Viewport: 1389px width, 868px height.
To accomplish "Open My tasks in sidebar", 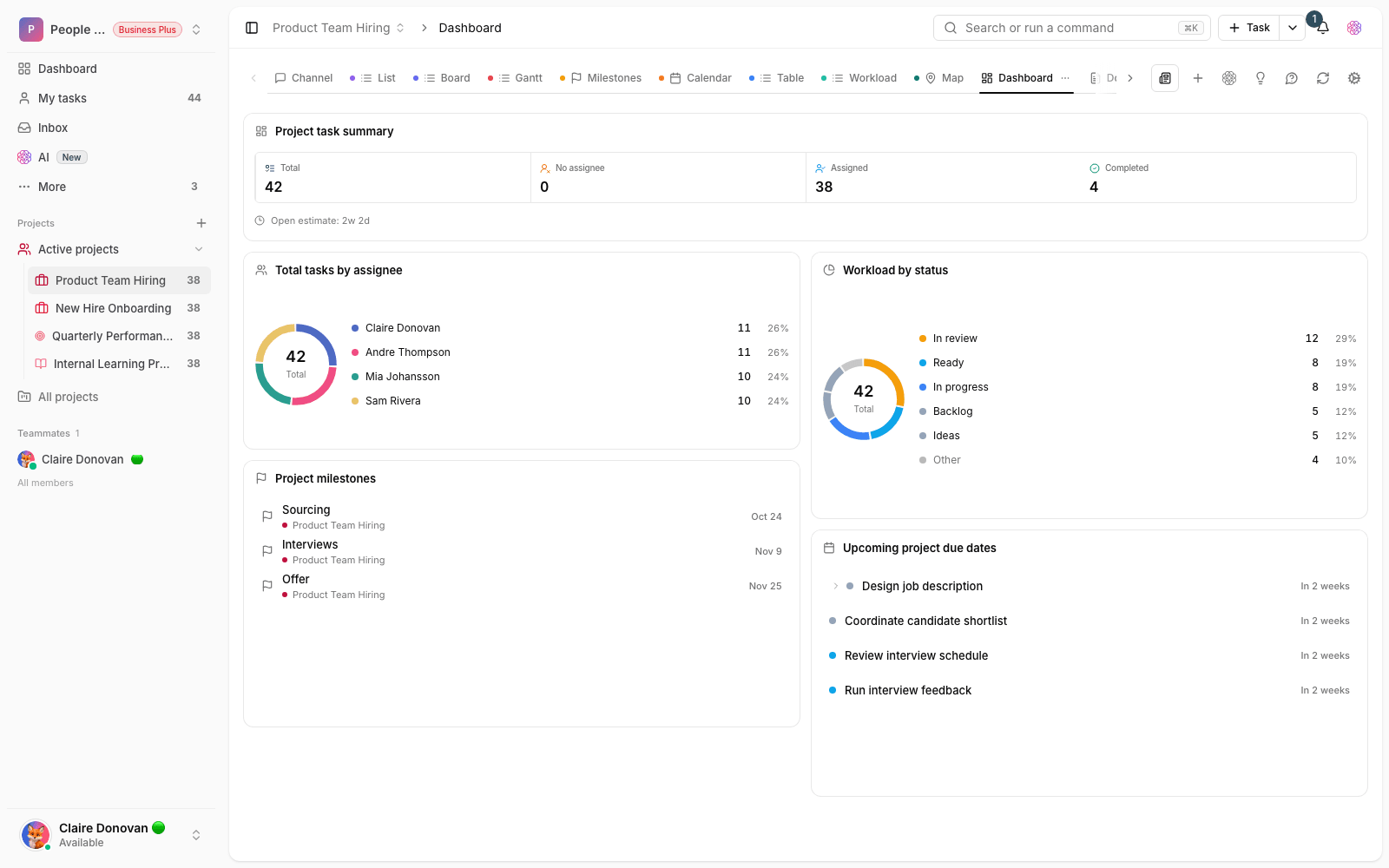I will tap(111, 98).
